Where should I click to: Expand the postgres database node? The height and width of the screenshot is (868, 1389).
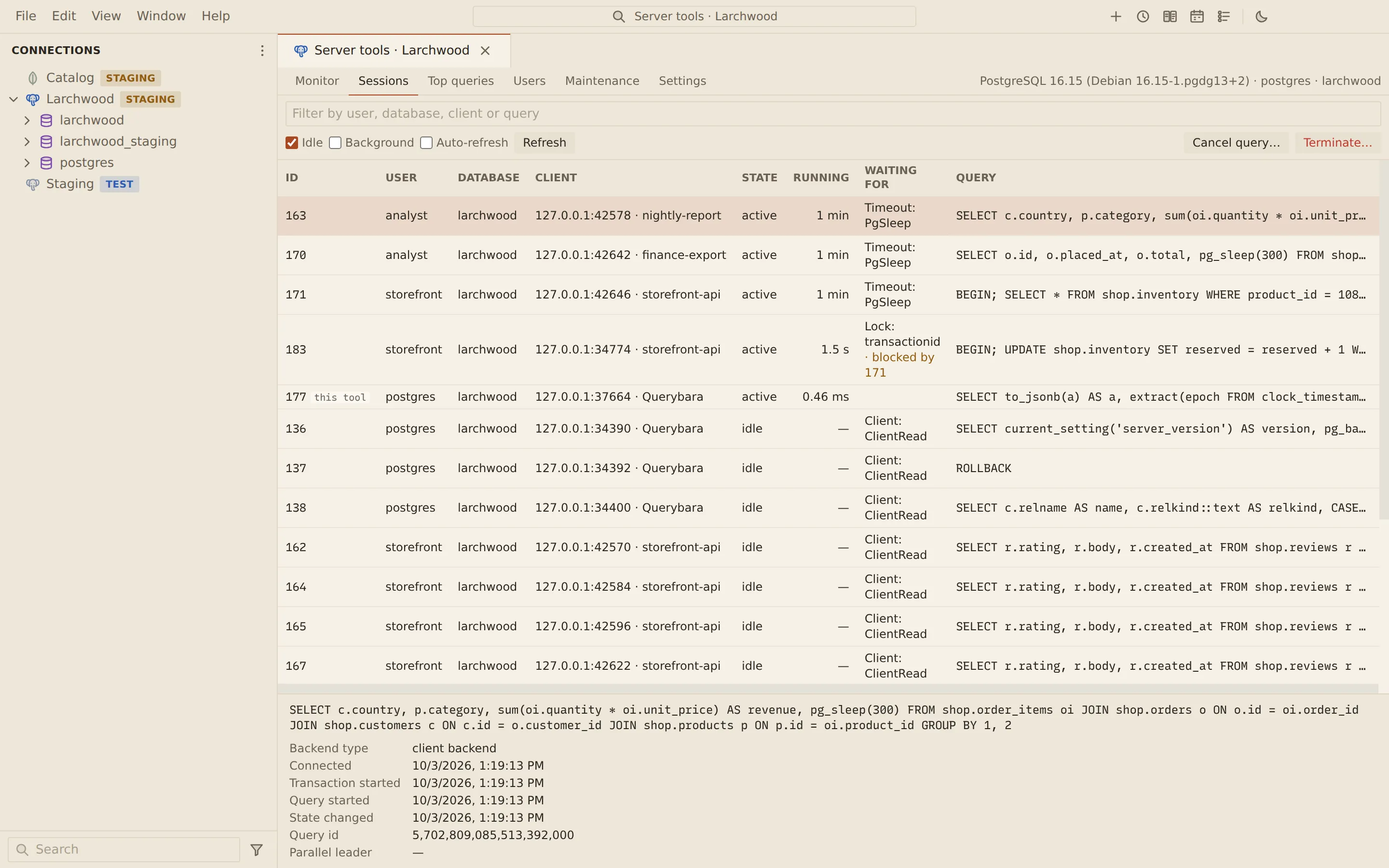pyautogui.click(x=27, y=163)
